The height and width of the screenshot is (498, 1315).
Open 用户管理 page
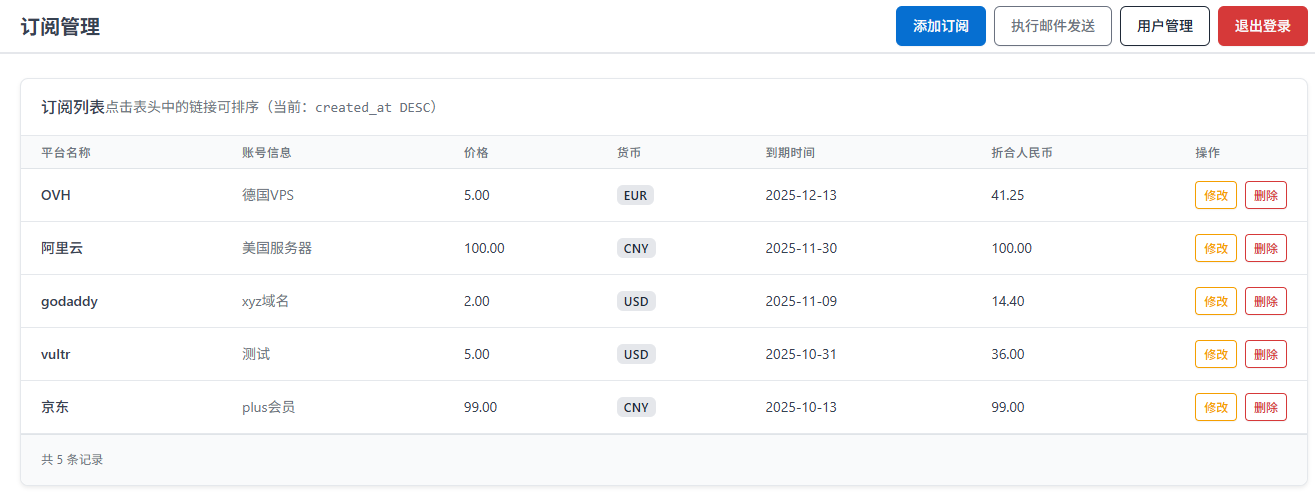(1164, 26)
